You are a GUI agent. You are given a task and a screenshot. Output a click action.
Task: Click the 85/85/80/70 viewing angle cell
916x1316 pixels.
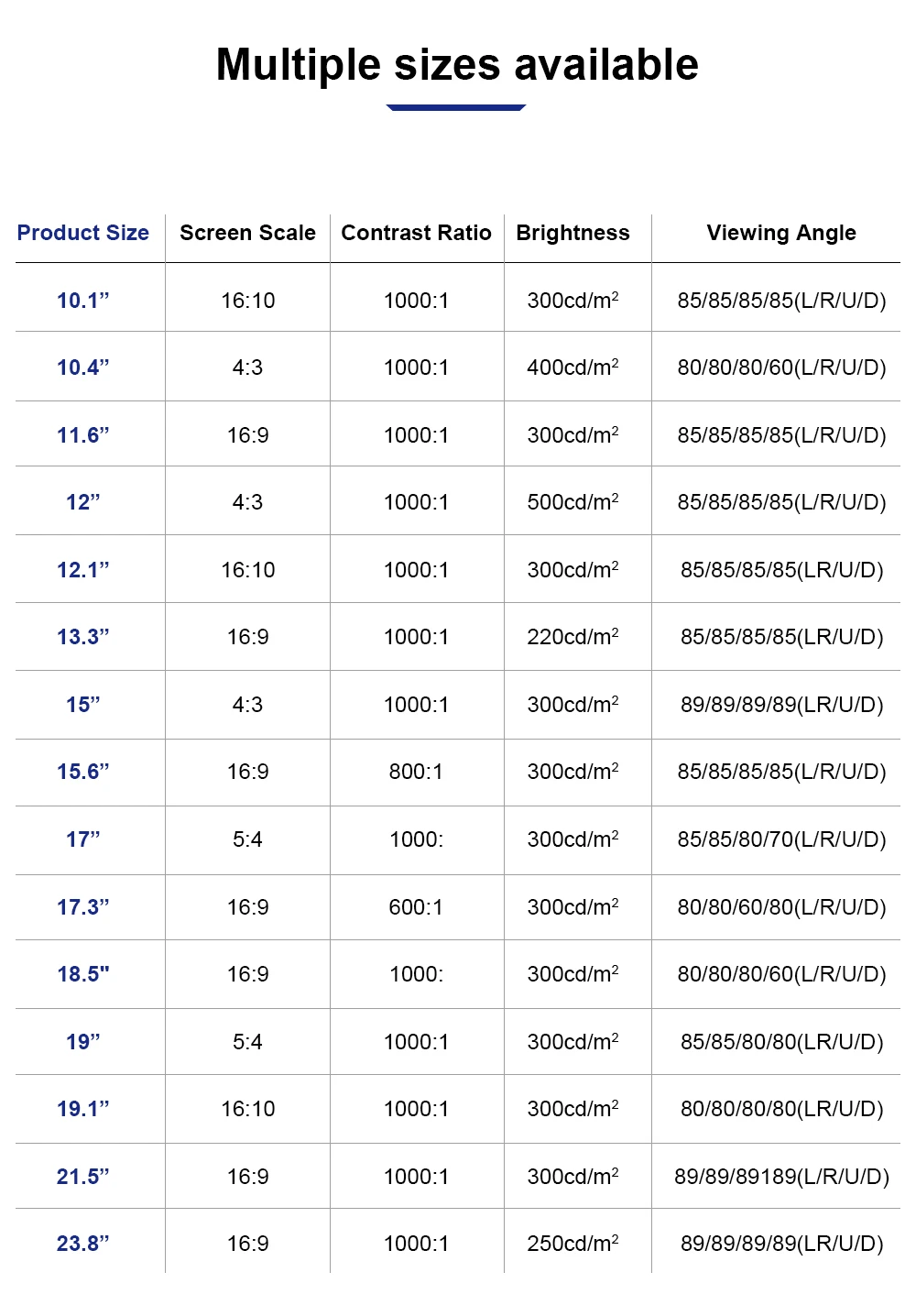pos(781,839)
